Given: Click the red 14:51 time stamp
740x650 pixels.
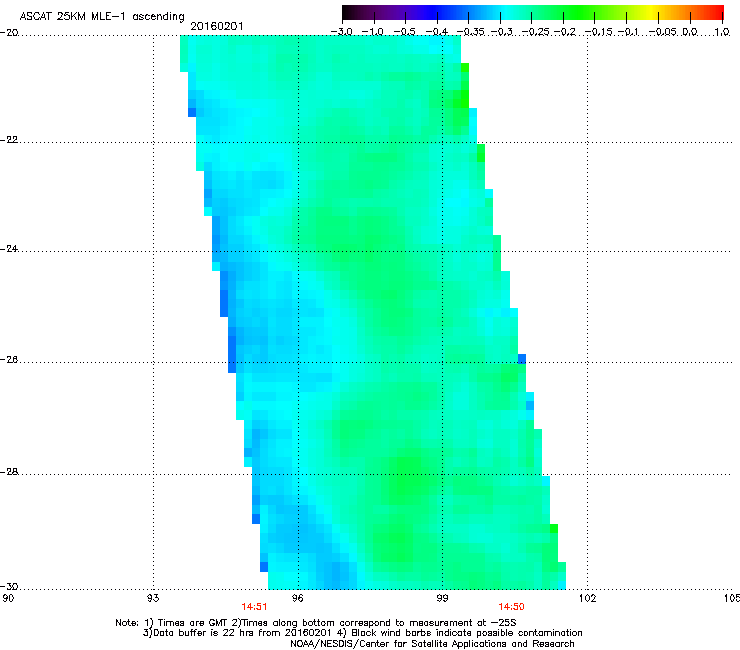Looking at the screenshot, I should pyautogui.click(x=254, y=607).
